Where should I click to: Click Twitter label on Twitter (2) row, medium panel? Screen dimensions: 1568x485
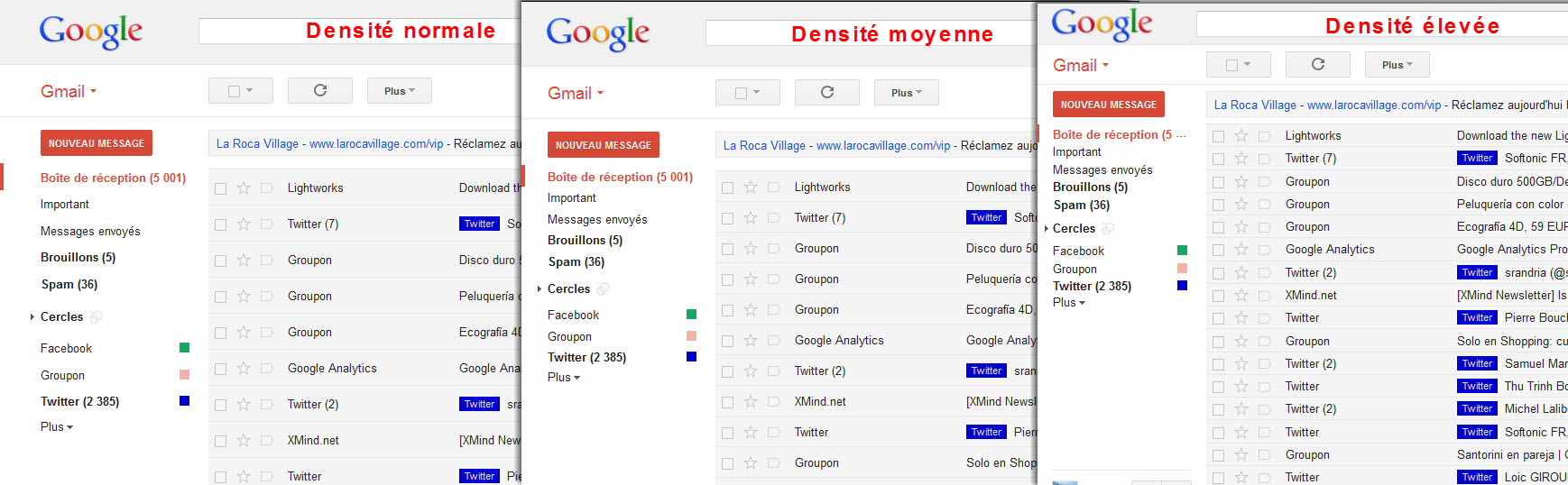point(986,371)
